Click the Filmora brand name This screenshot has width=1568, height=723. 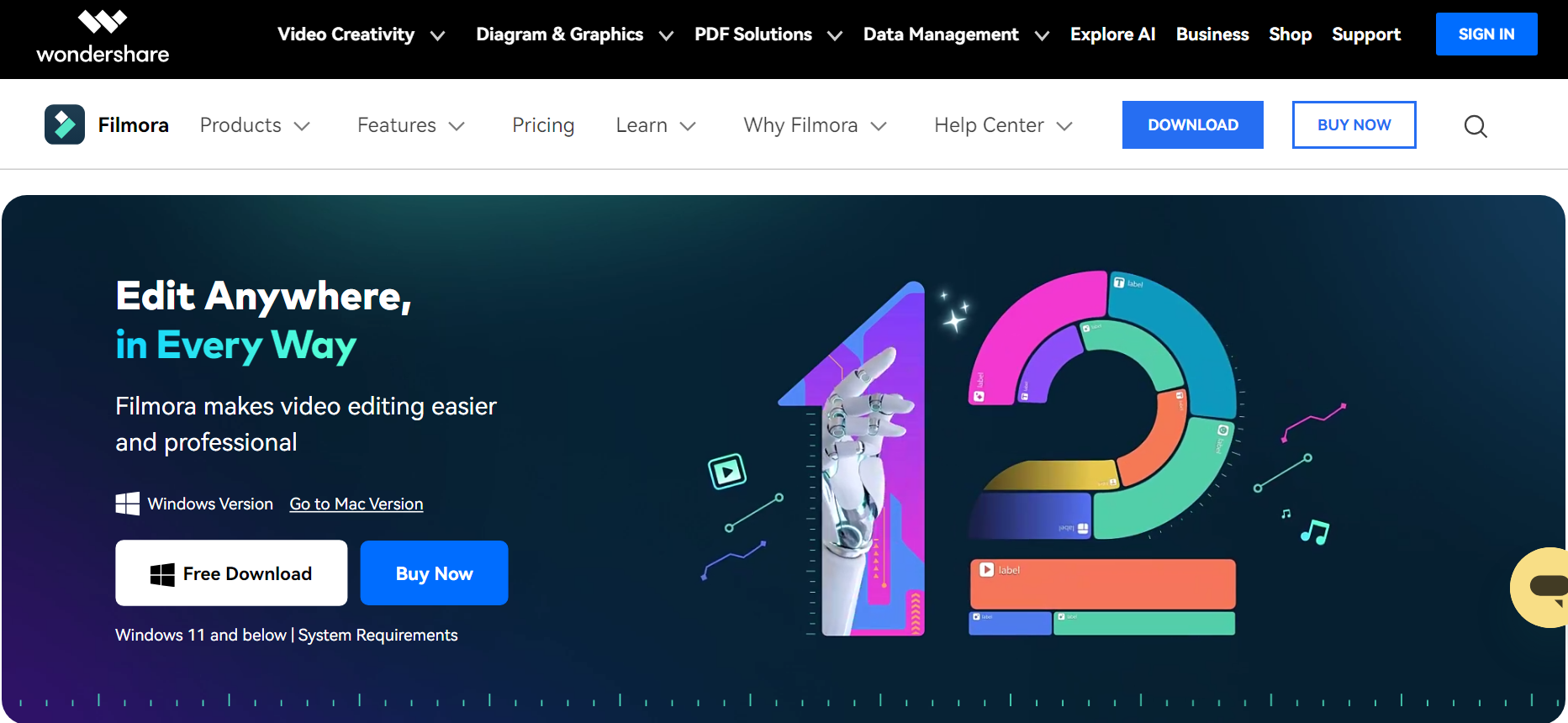tap(134, 125)
